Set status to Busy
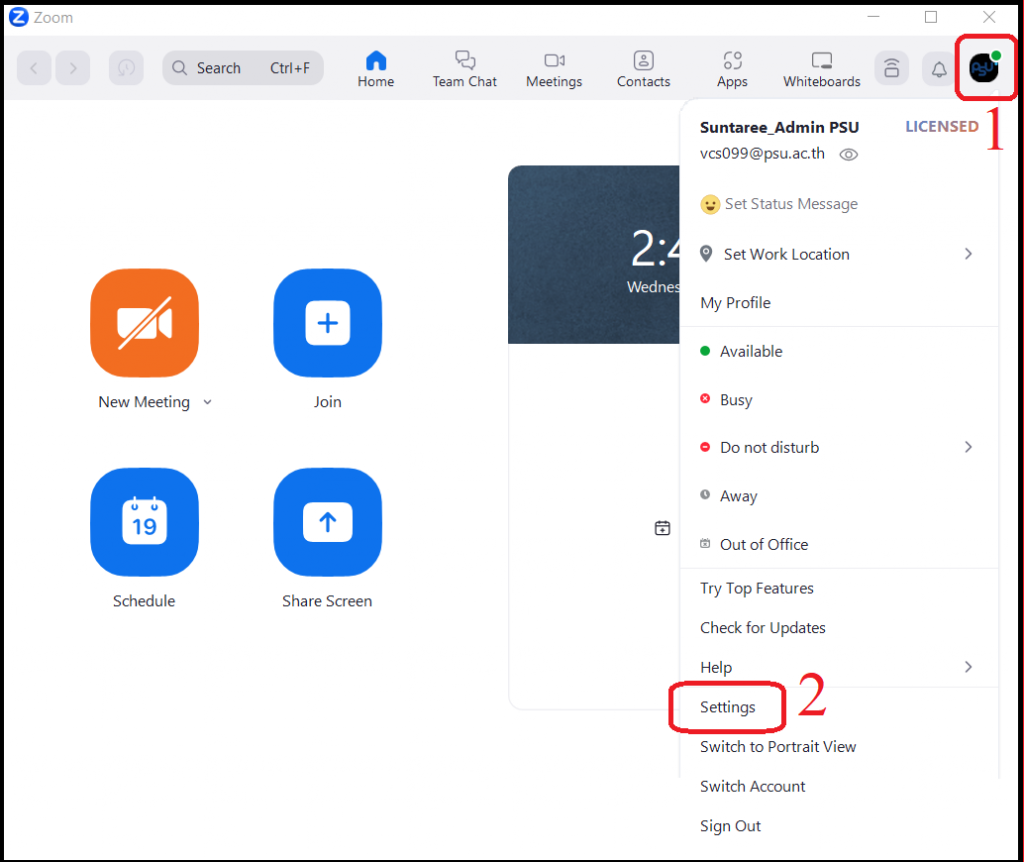1024x862 pixels. pyautogui.click(x=735, y=400)
